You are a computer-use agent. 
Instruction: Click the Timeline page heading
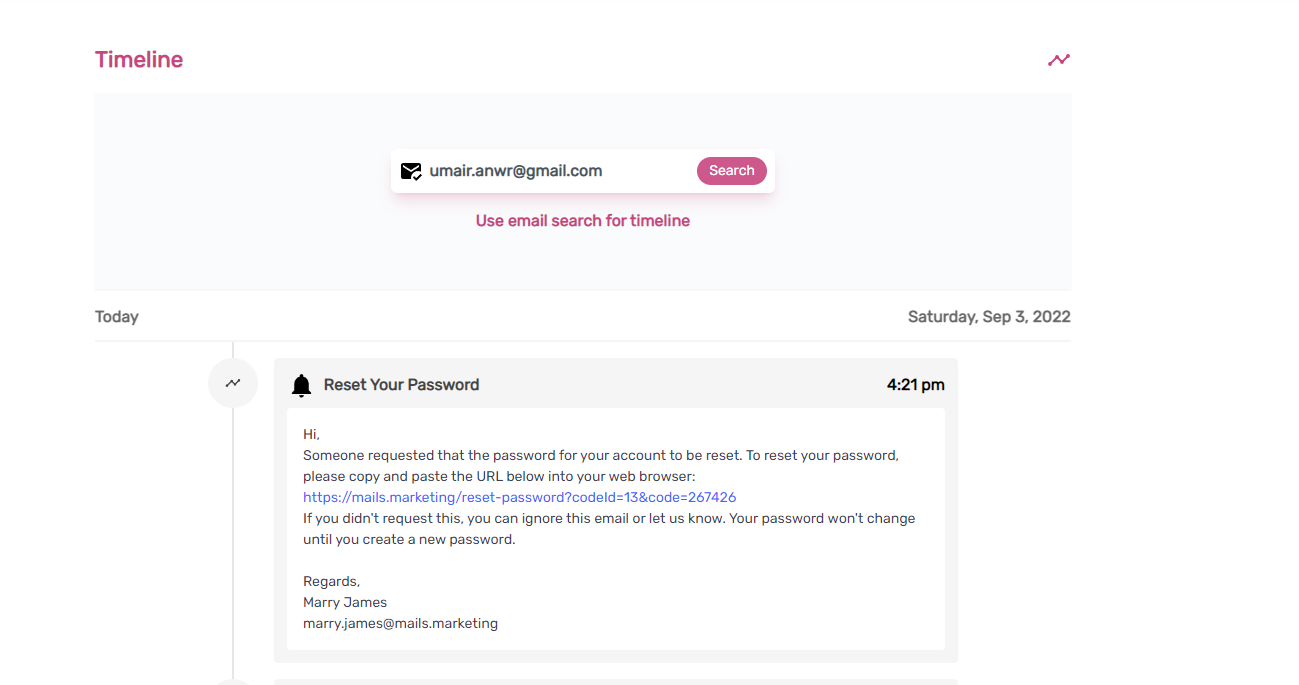139,60
